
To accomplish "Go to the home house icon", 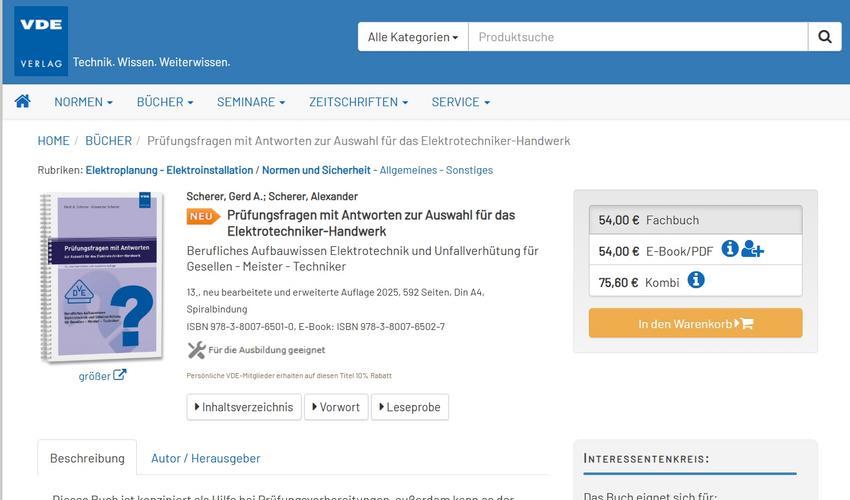I will 23,101.
